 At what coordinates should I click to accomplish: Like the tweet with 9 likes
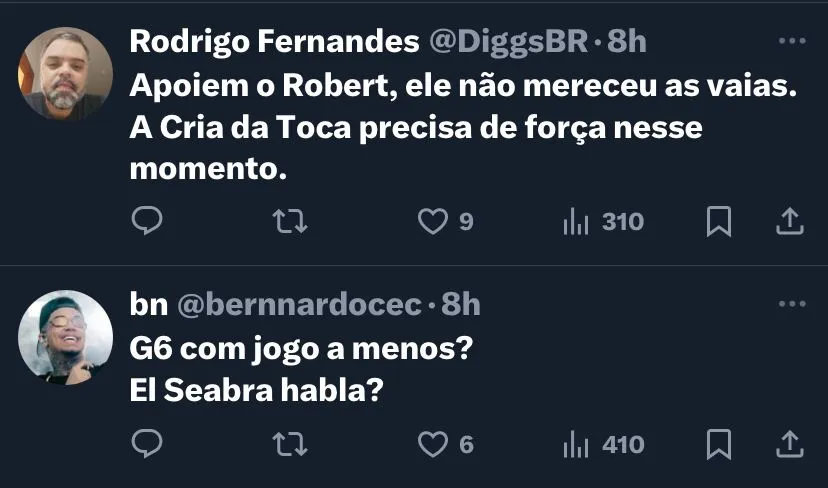(433, 221)
